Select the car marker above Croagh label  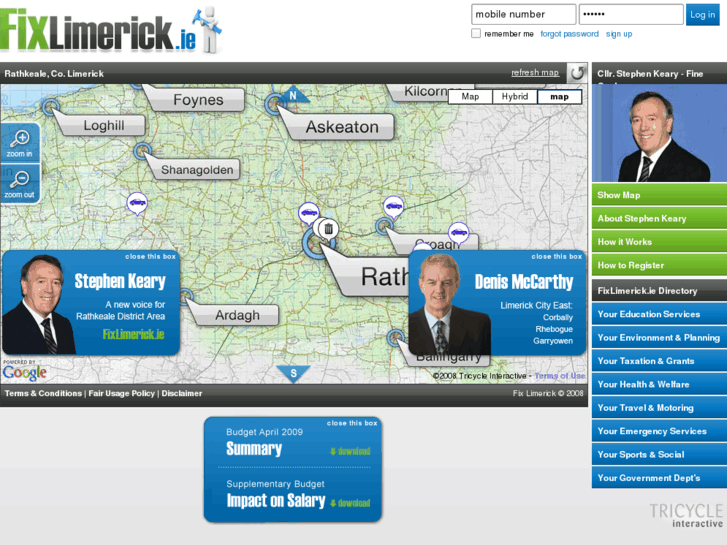point(394,206)
